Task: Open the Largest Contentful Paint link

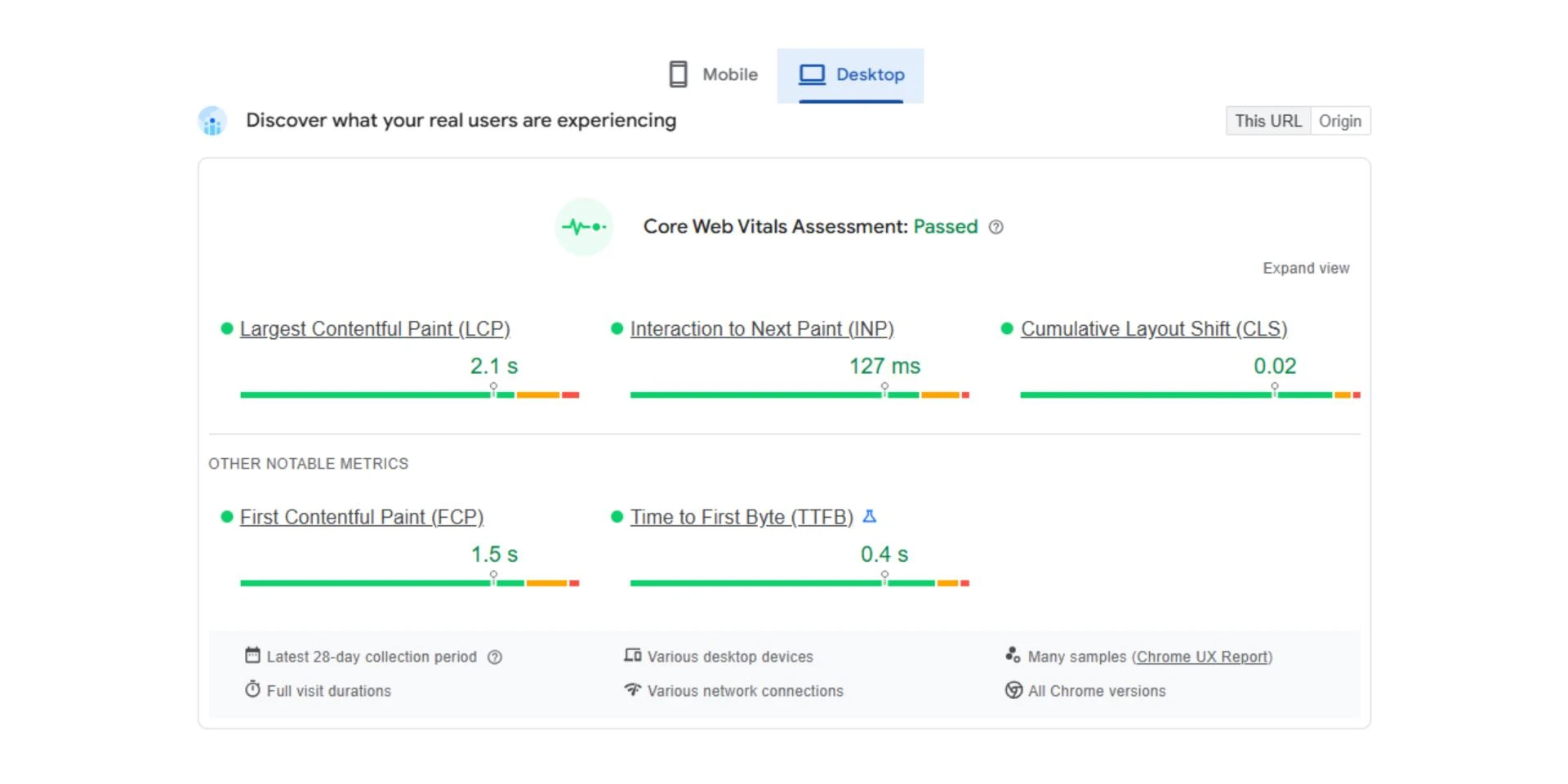Action: (374, 328)
